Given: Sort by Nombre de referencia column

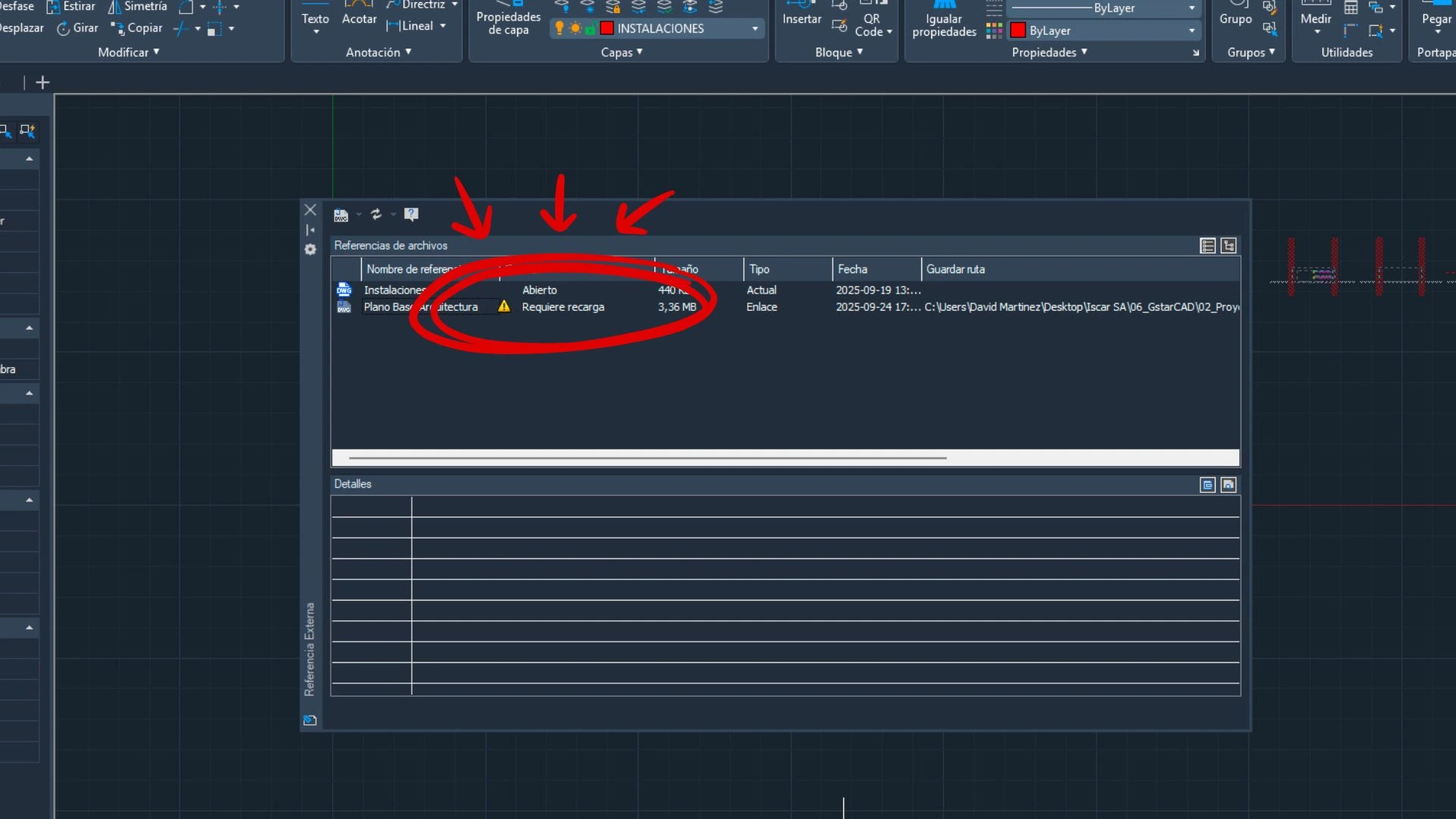Looking at the screenshot, I should tap(430, 269).
